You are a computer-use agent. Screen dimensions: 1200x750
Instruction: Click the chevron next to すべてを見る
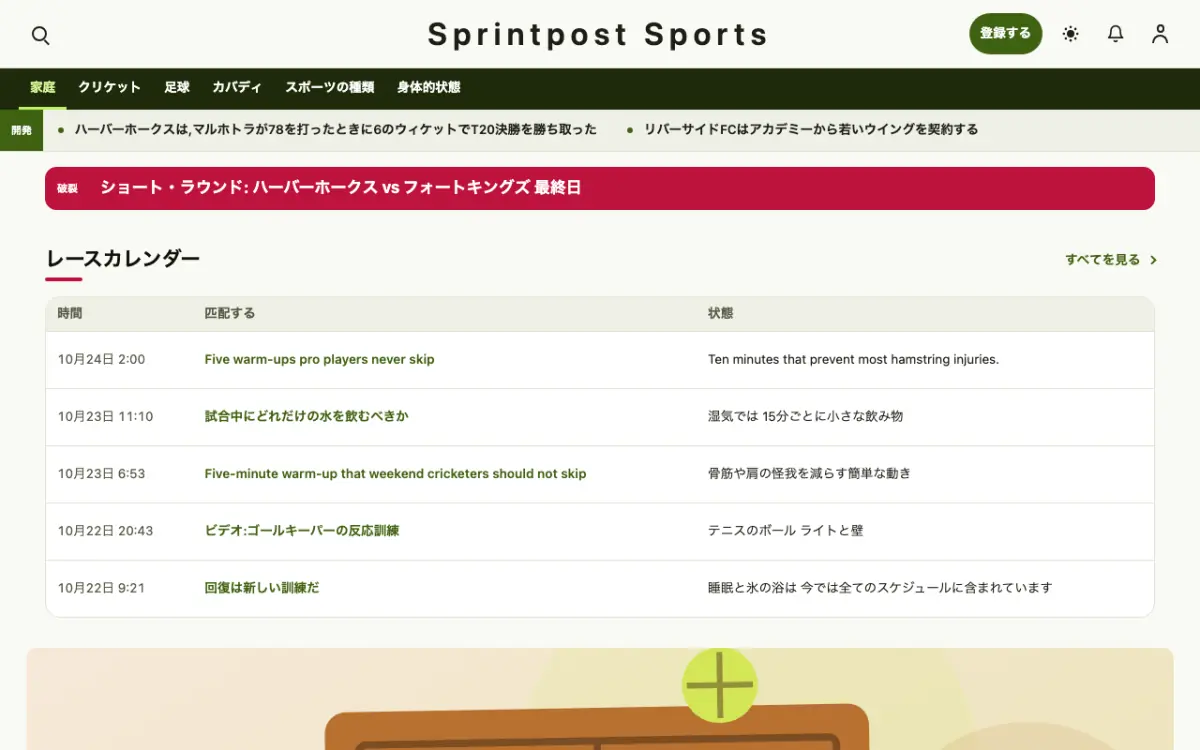click(x=1153, y=260)
